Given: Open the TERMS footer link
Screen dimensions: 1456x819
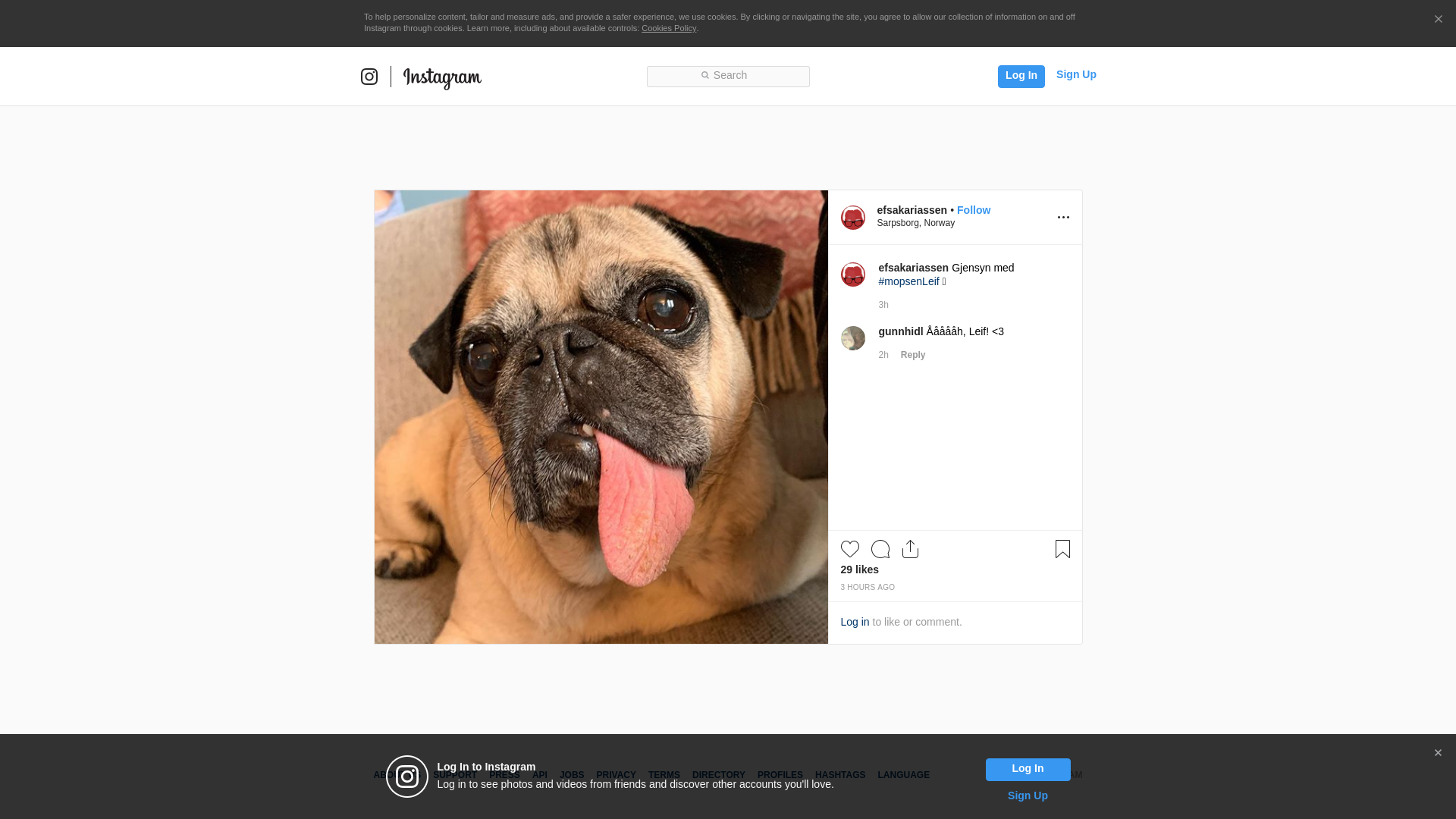Looking at the screenshot, I should click(664, 775).
